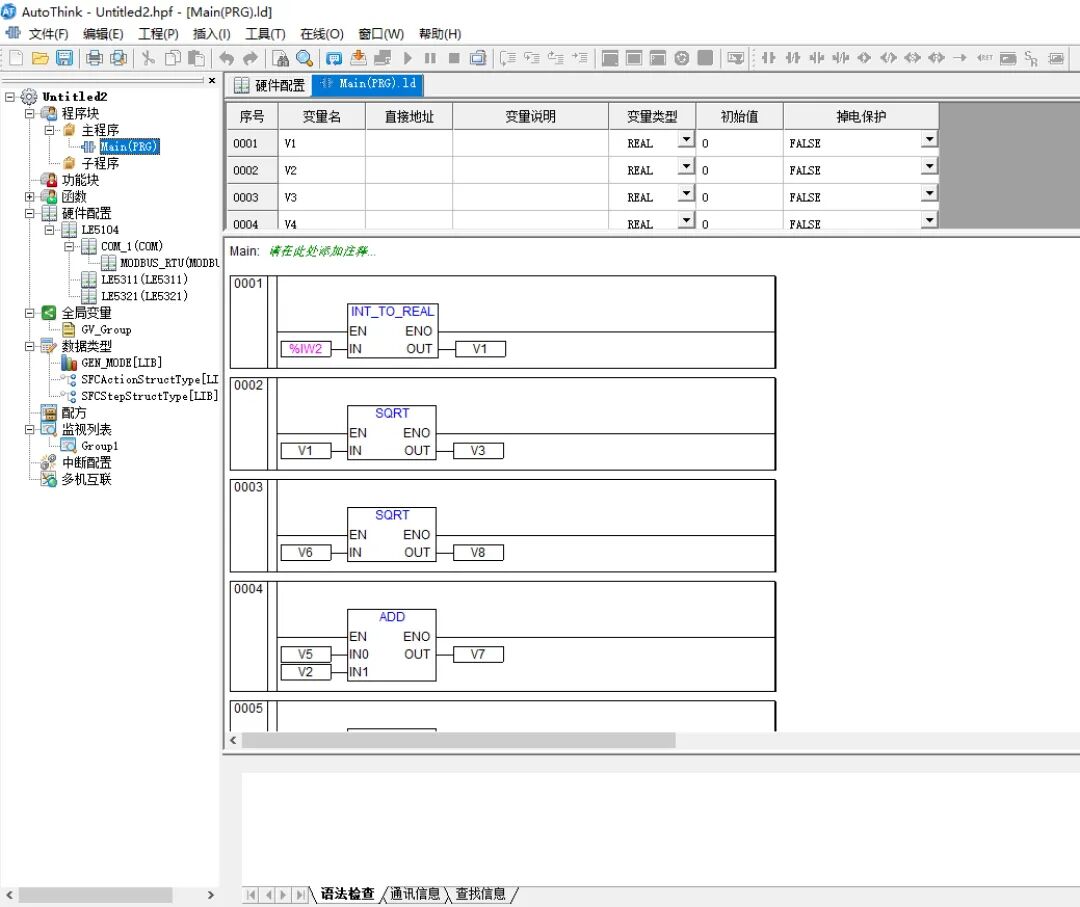1080x907 pixels.
Task: Switch to the 硬件配置 tab
Action: coord(270,85)
